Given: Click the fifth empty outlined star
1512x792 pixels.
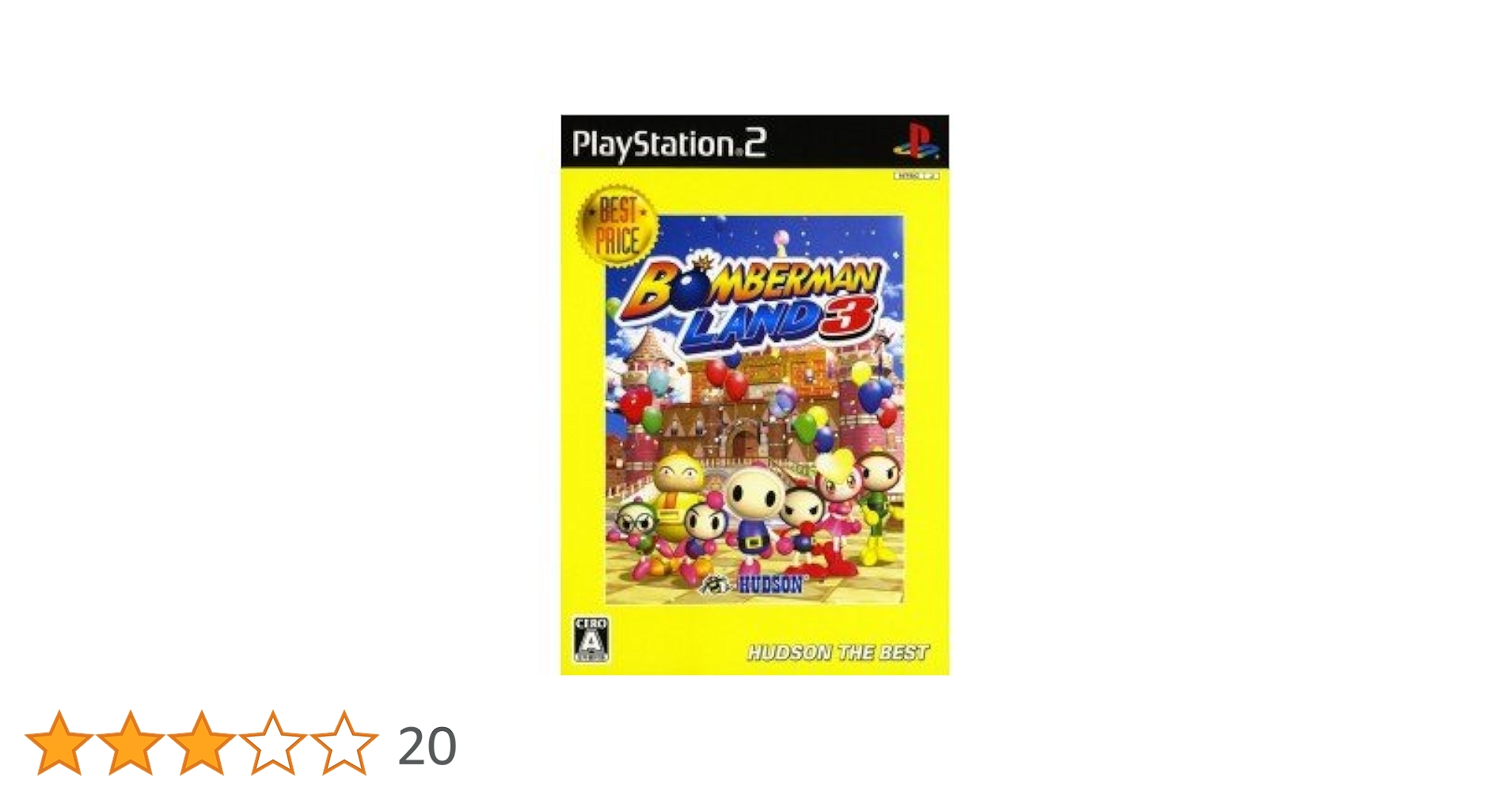Looking at the screenshot, I should pos(344,743).
